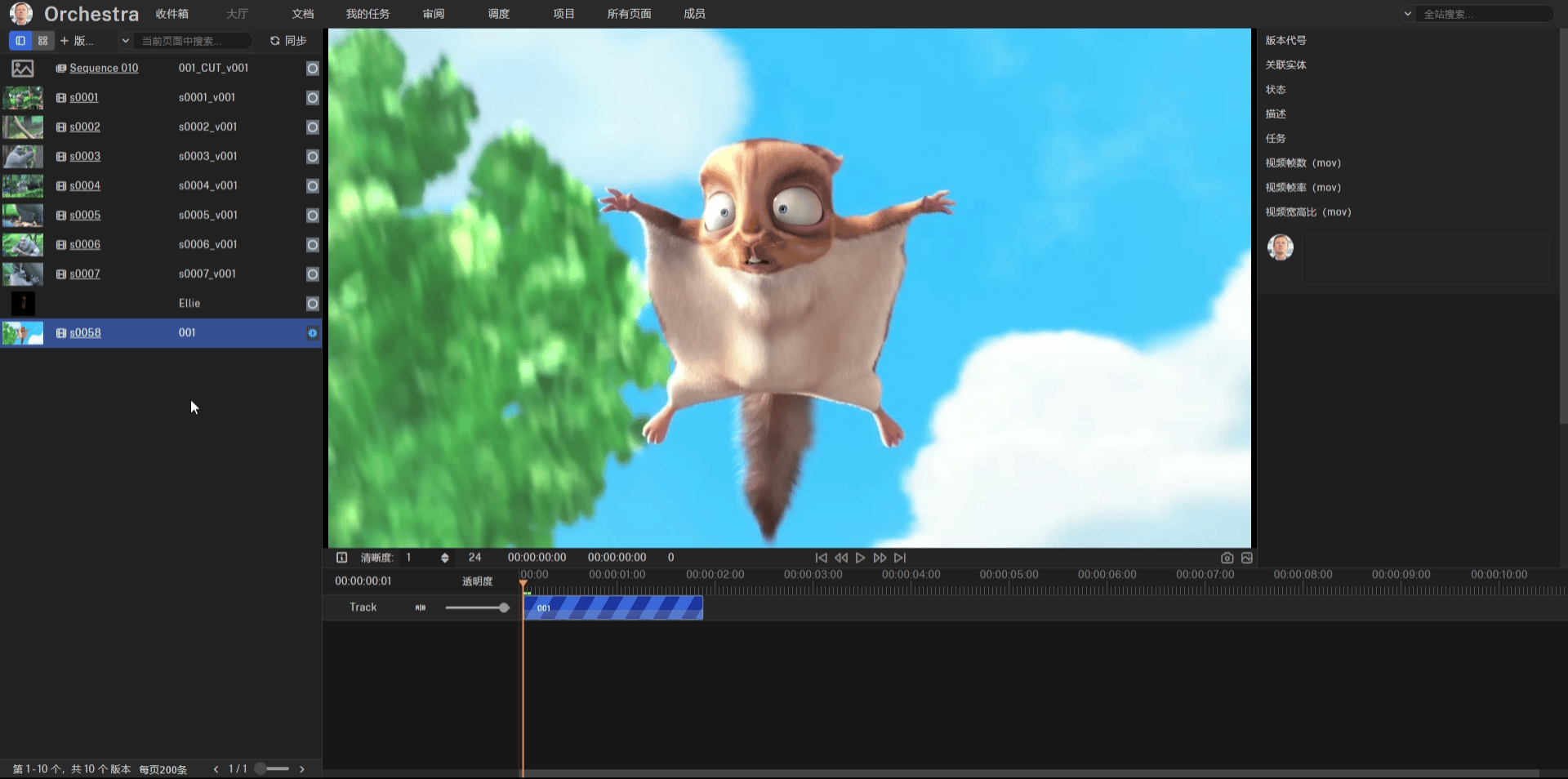The height and width of the screenshot is (779, 1568).
Task: Open the s0002 shot link
Action: click(x=85, y=127)
